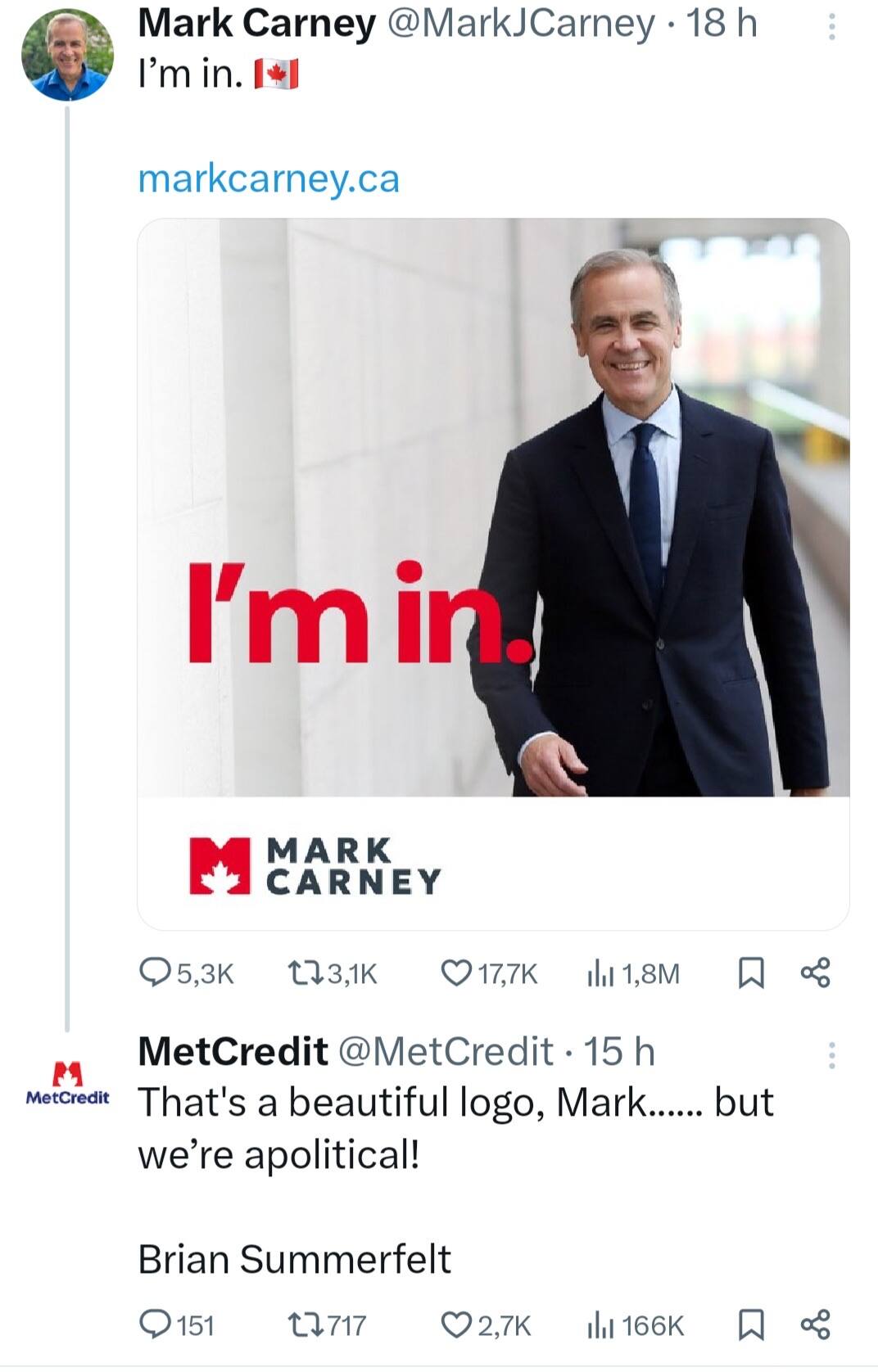Screen dimensions: 878x1372
Task: View MetCredit tweet view count
Action: (600, 1324)
